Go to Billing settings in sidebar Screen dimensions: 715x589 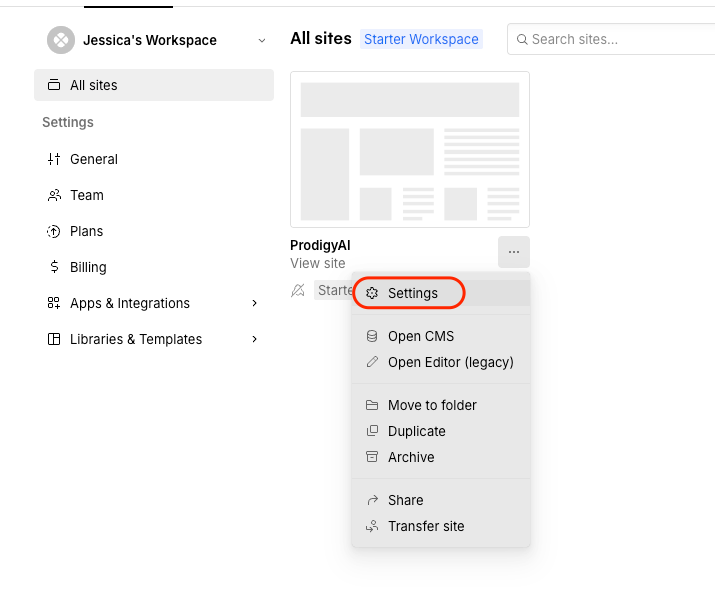pos(88,267)
